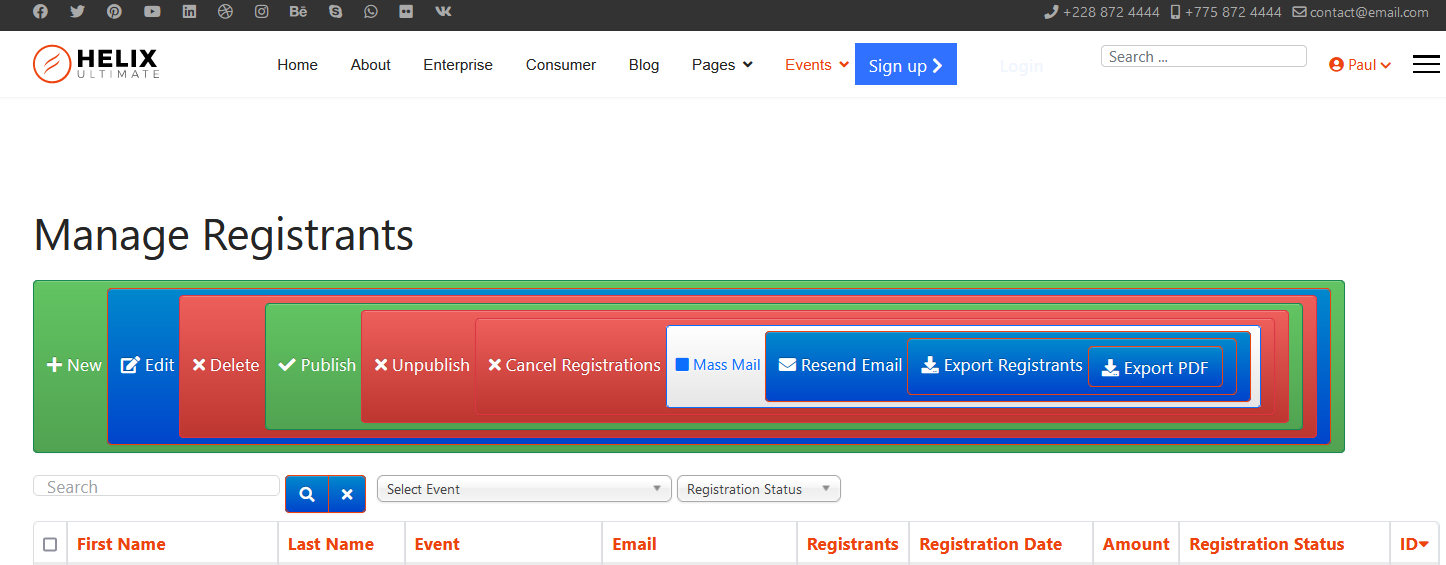The width and height of the screenshot is (1446, 565).
Task: Open the VK social link
Action: click(443, 12)
